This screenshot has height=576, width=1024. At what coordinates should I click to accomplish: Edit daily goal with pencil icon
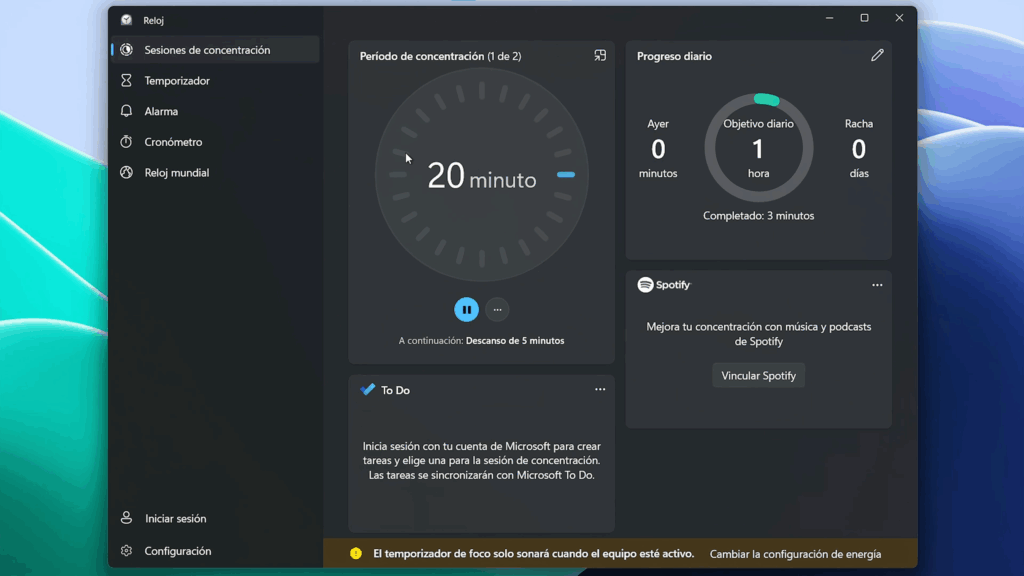(x=877, y=56)
